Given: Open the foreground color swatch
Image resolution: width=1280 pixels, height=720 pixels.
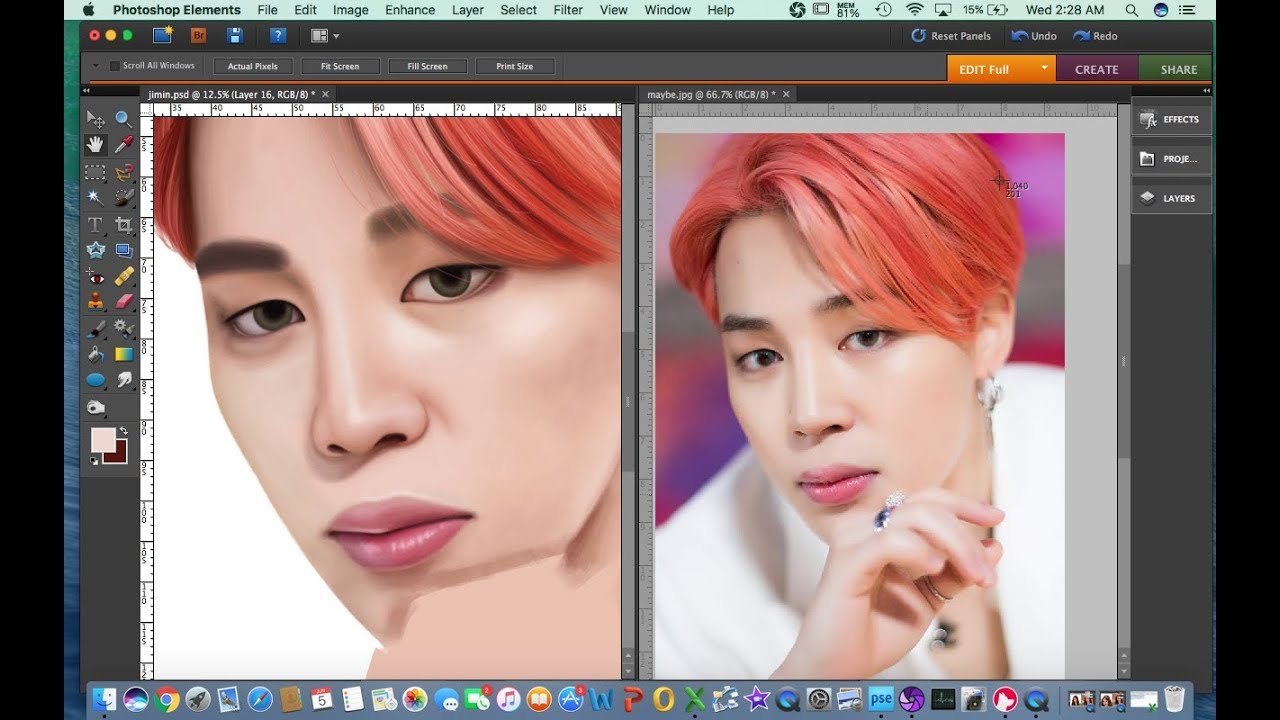Looking at the screenshot, I should (102, 439).
